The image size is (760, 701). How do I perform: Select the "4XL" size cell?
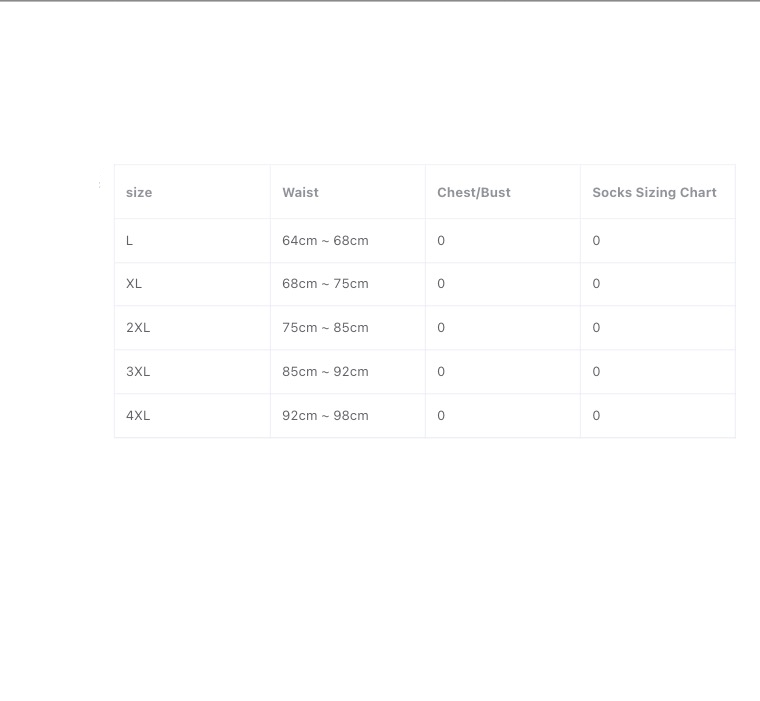(138, 416)
